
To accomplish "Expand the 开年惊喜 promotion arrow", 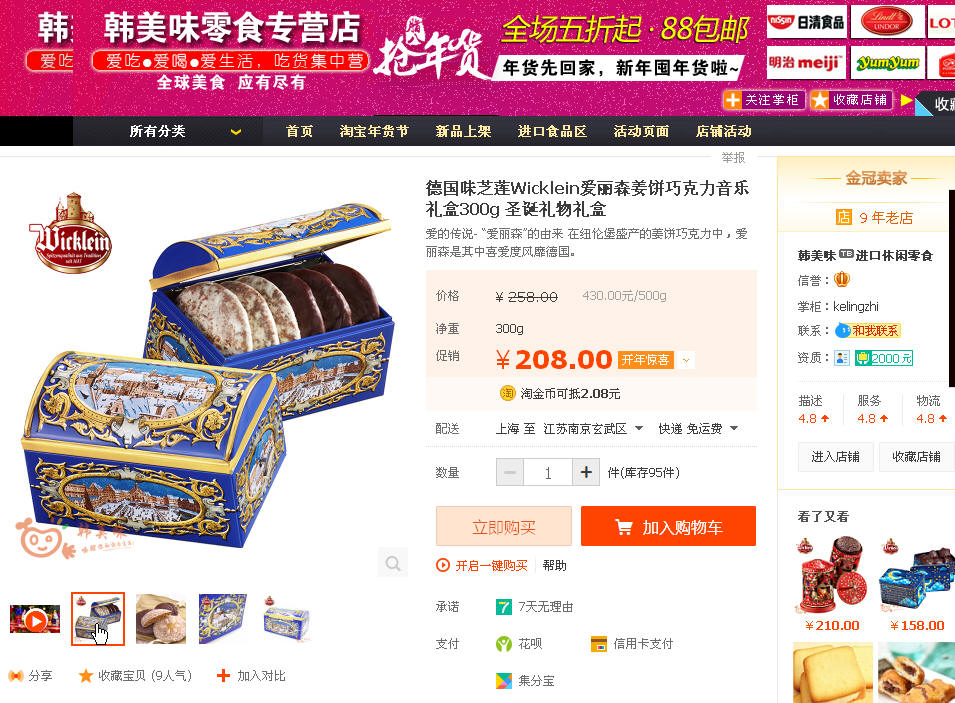I will click(x=686, y=360).
